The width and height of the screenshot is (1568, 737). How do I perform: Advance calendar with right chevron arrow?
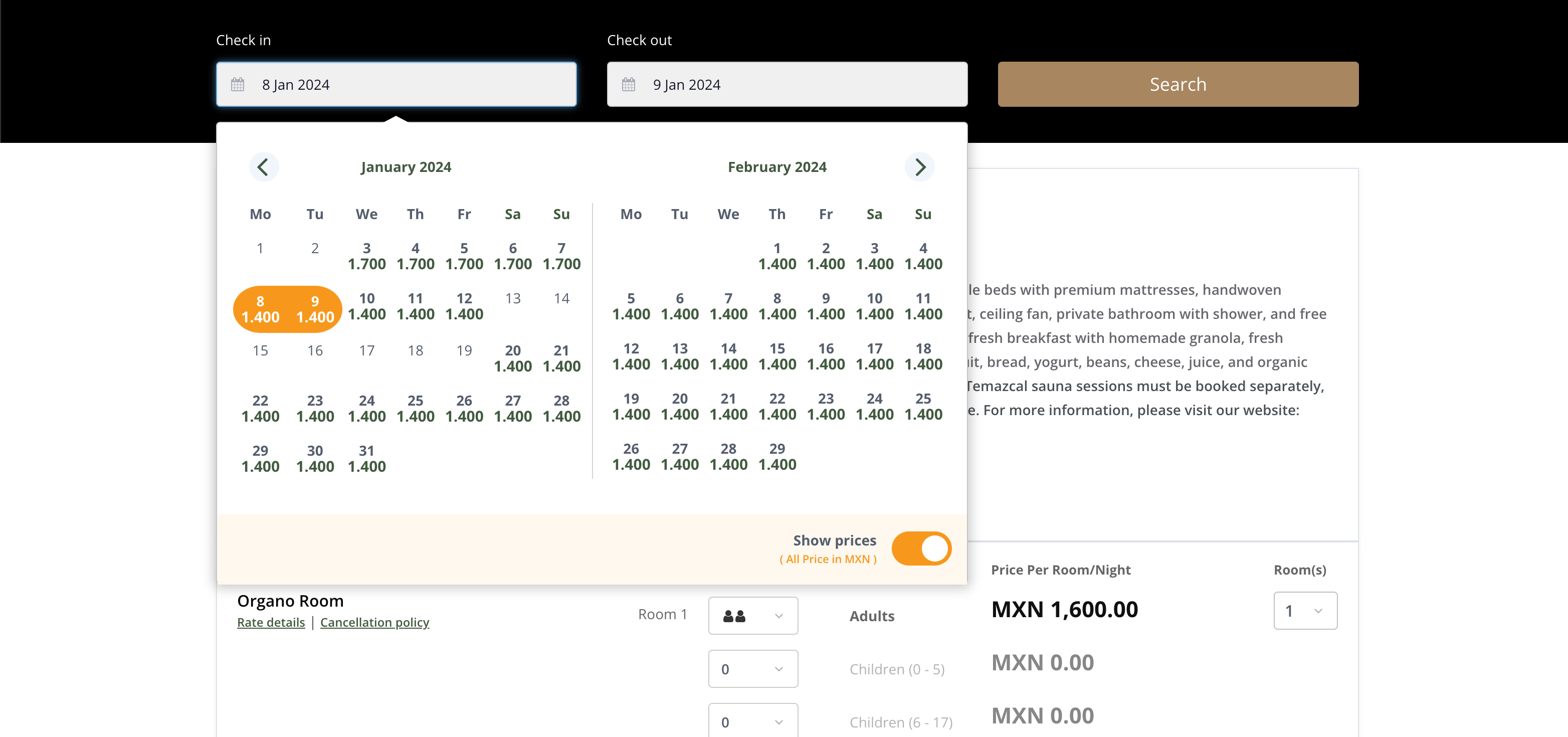pyautogui.click(x=919, y=167)
